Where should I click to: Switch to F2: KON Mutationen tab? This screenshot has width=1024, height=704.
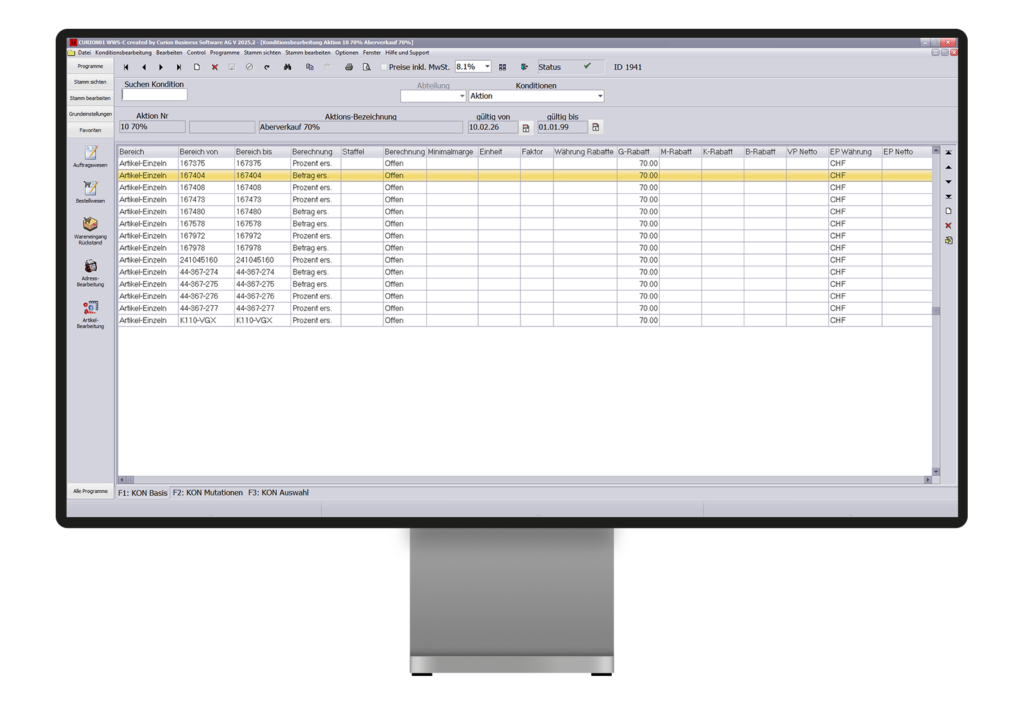point(207,493)
